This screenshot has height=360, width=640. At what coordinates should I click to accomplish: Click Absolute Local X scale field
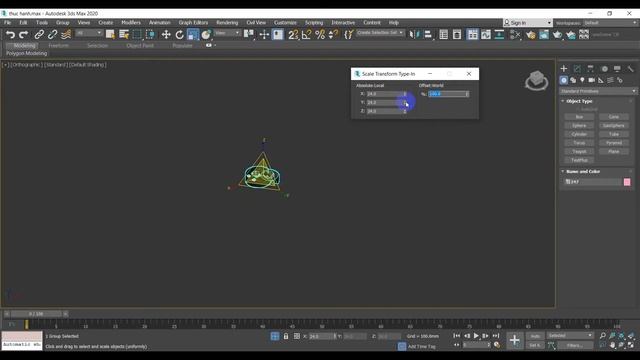click(x=384, y=94)
